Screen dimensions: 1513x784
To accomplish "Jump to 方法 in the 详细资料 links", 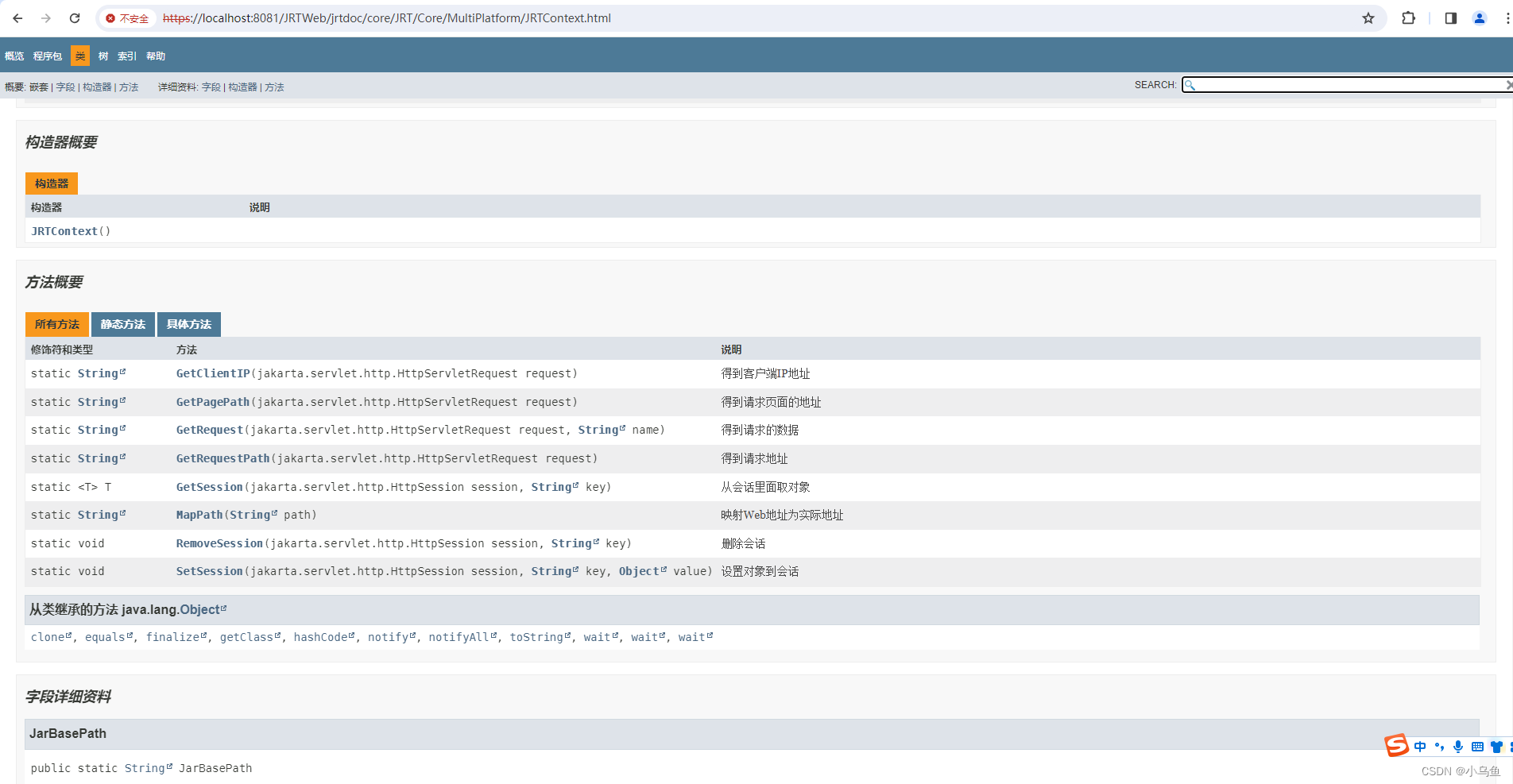I will pyautogui.click(x=274, y=87).
